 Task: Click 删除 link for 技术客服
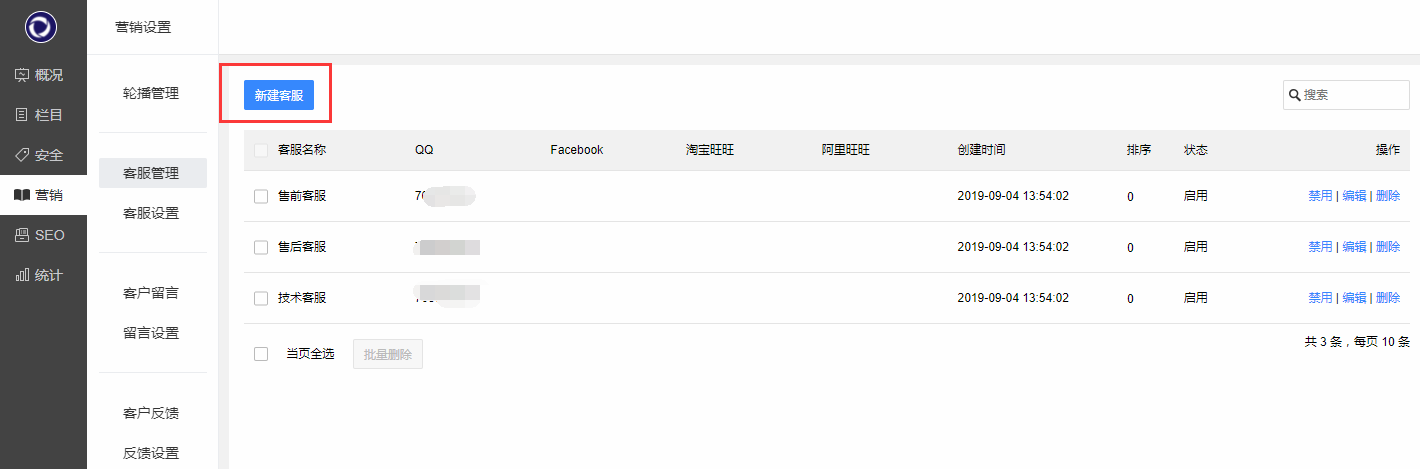coord(1388,298)
